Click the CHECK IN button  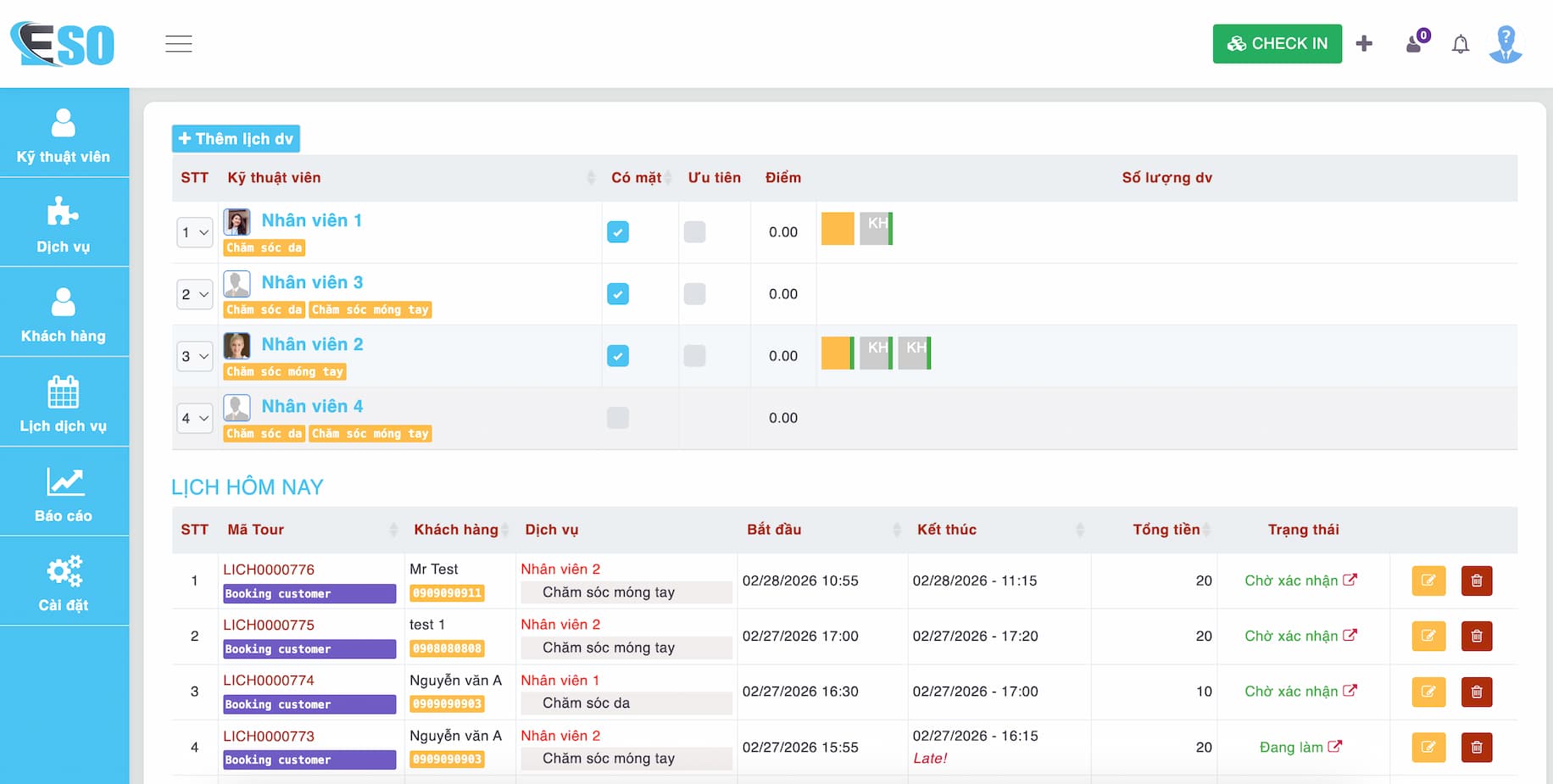click(x=1277, y=43)
